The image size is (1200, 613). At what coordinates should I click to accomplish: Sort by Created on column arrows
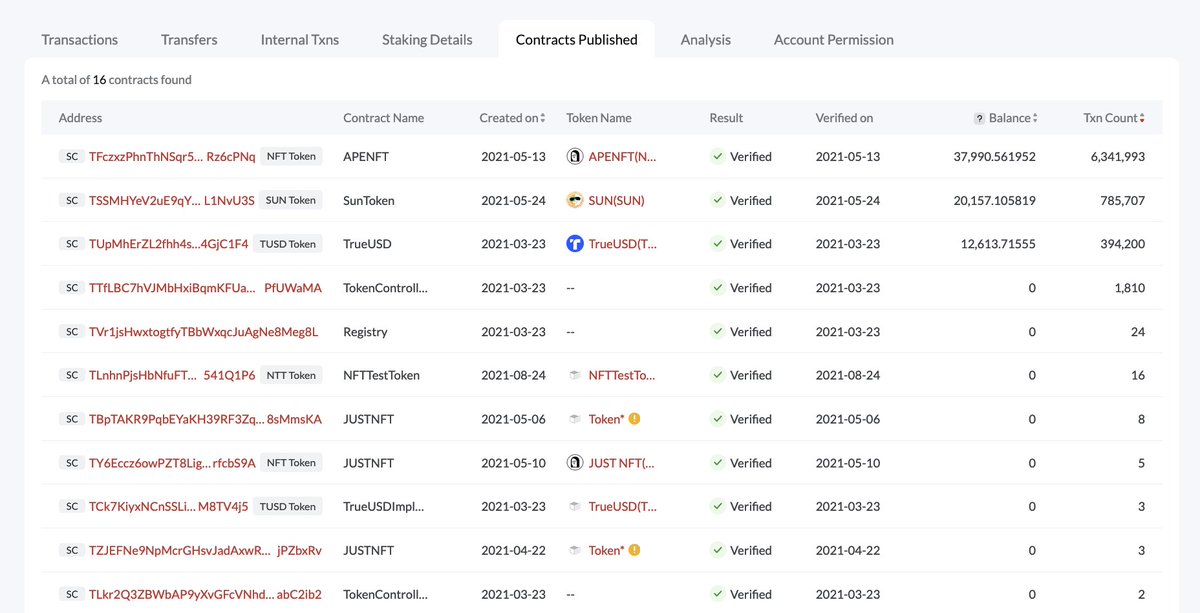pos(543,118)
